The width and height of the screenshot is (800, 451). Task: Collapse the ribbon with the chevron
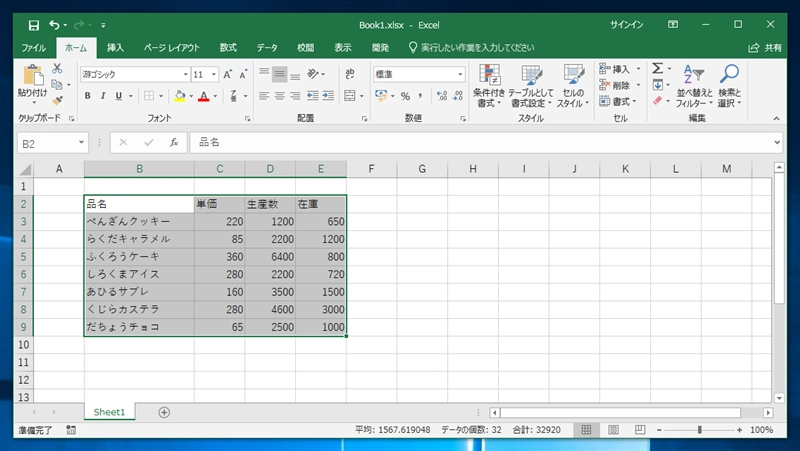[x=776, y=118]
